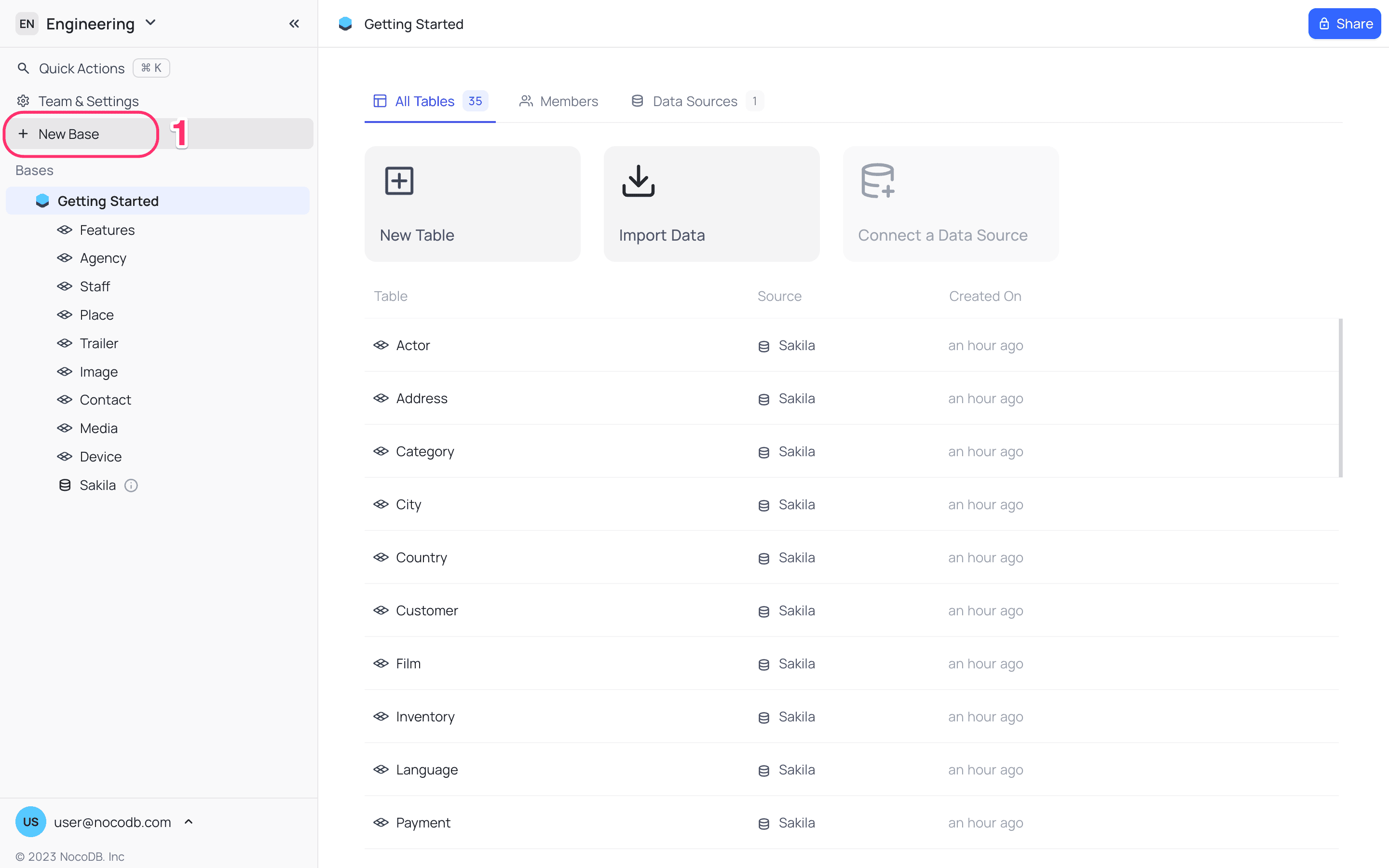This screenshot has width=1389, height=868.
Task: Open the Customer table row
Action: pos(852,610)
